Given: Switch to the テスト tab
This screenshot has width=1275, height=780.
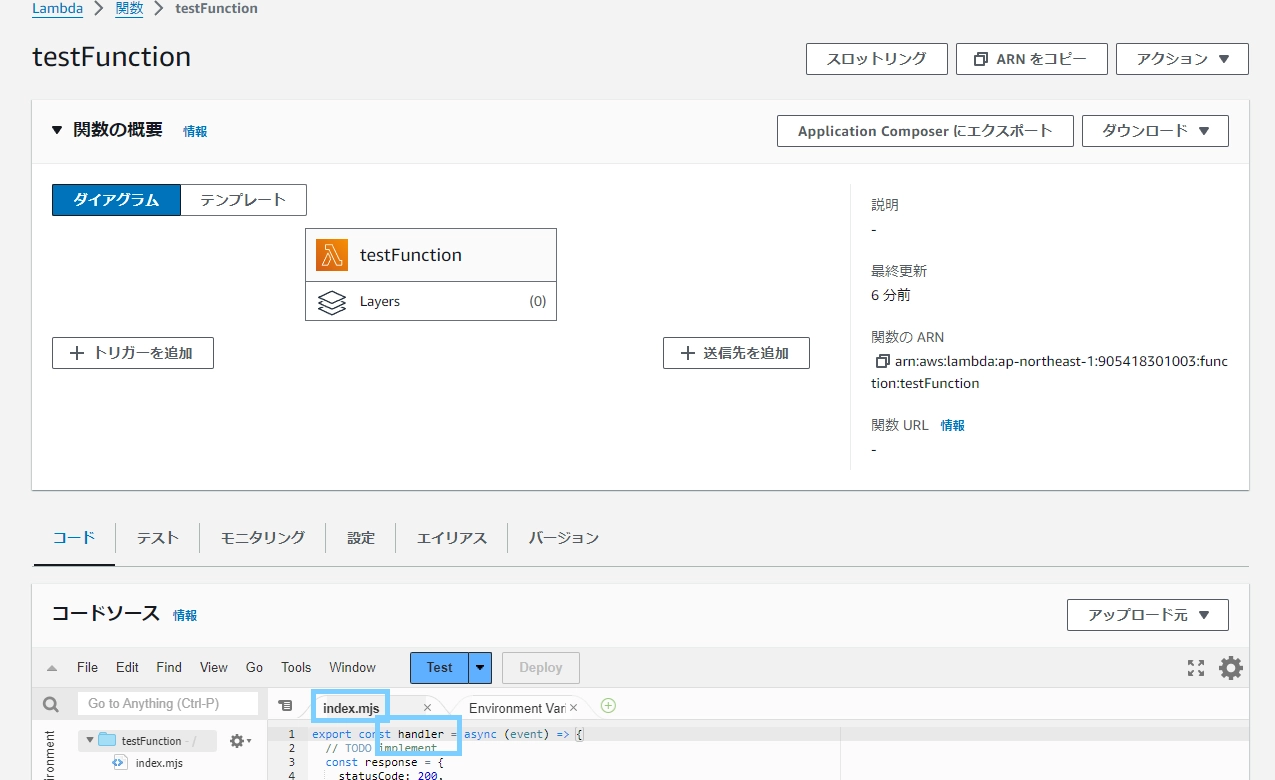Looking at the screenshot, I should (x=158, y=538).
